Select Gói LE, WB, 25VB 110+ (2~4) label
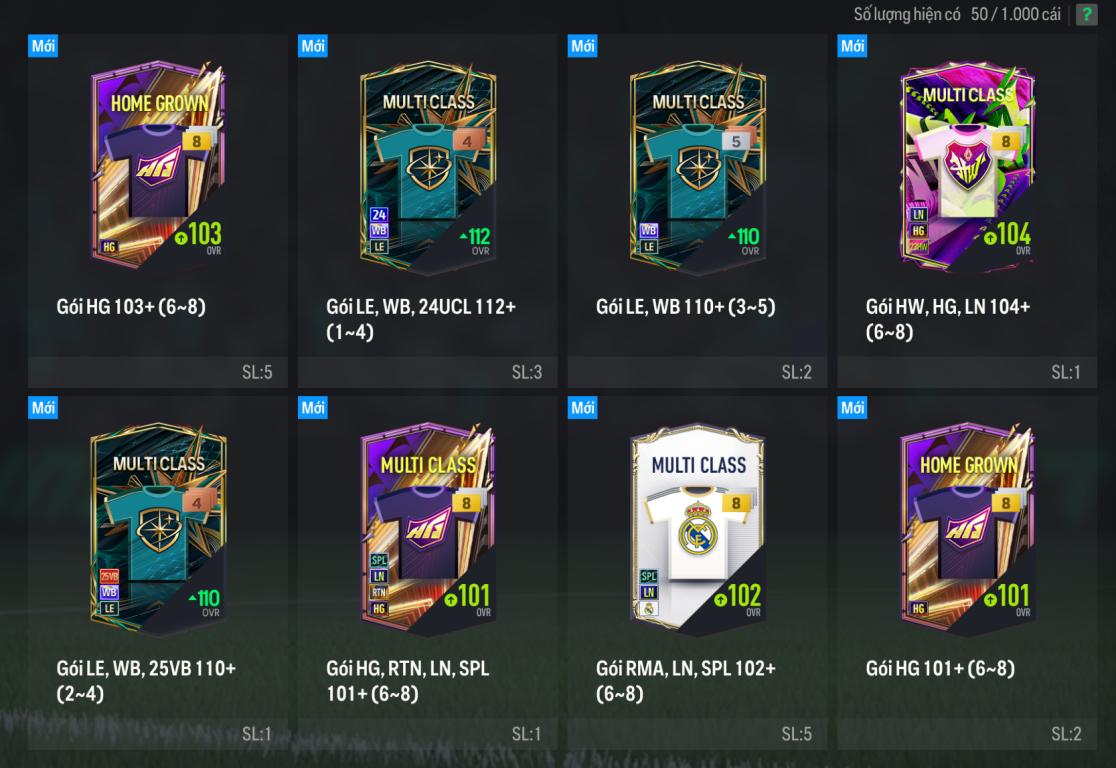Screen dimensions: 1116x768 pos(146,680)
